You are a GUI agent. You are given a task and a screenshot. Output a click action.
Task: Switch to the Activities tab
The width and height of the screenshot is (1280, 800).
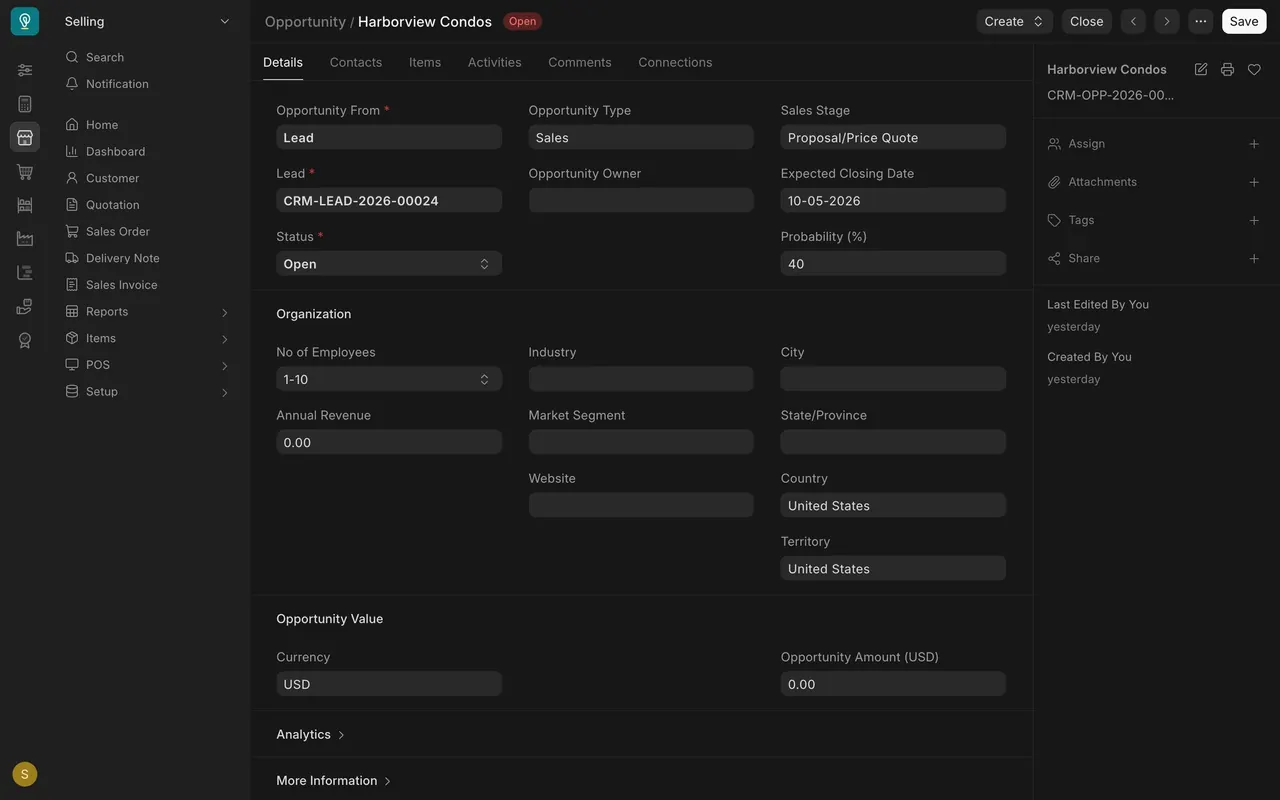[495, 62]
